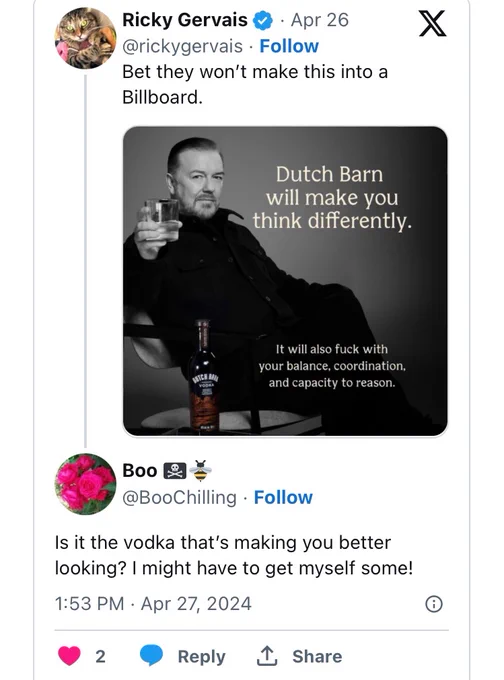Open the @rickygervais handle link
Screen dimensions: 504x680
click(182, 46)
